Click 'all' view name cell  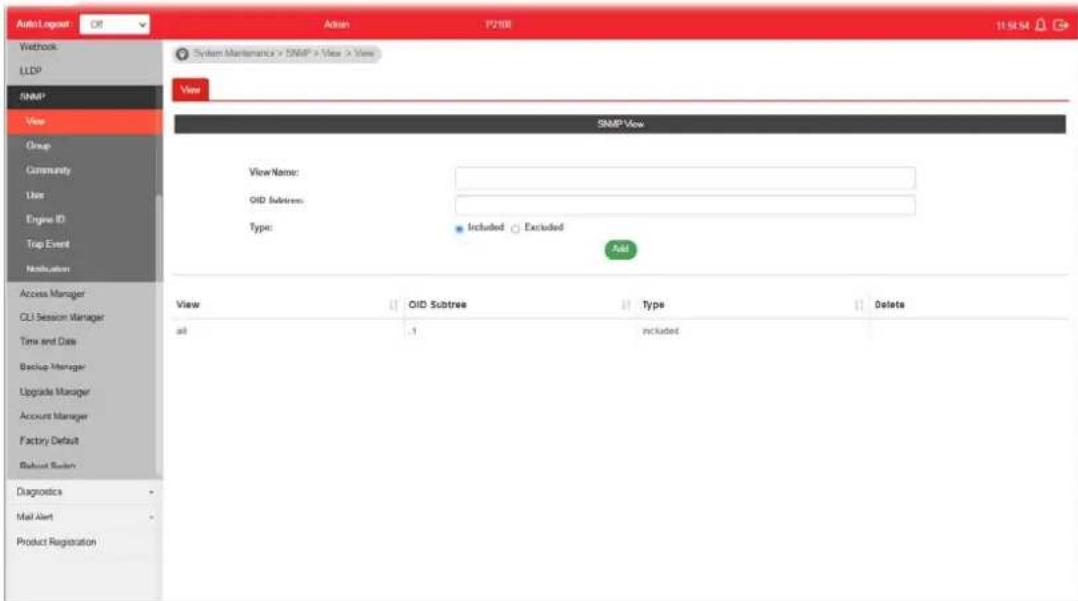click(182, 331)
